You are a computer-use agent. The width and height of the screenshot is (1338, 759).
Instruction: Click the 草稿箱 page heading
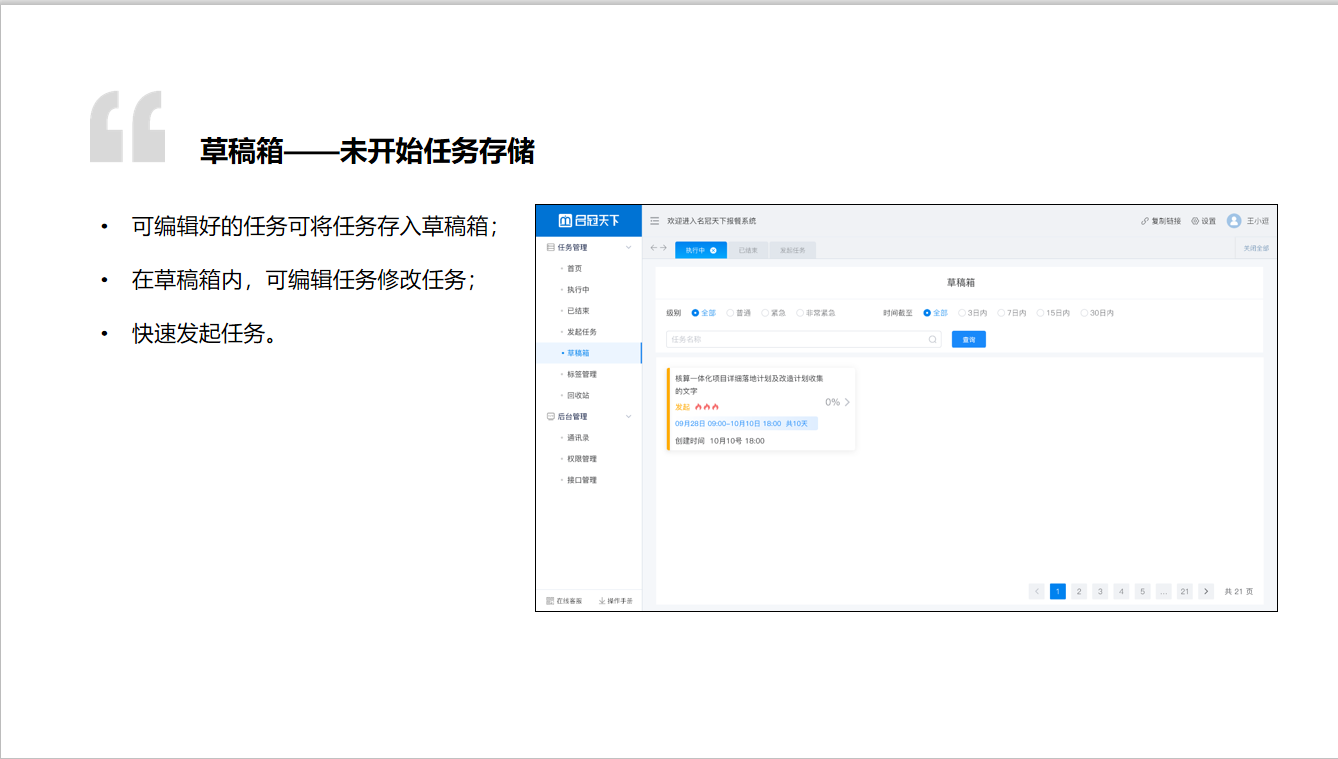click(961, 283)
